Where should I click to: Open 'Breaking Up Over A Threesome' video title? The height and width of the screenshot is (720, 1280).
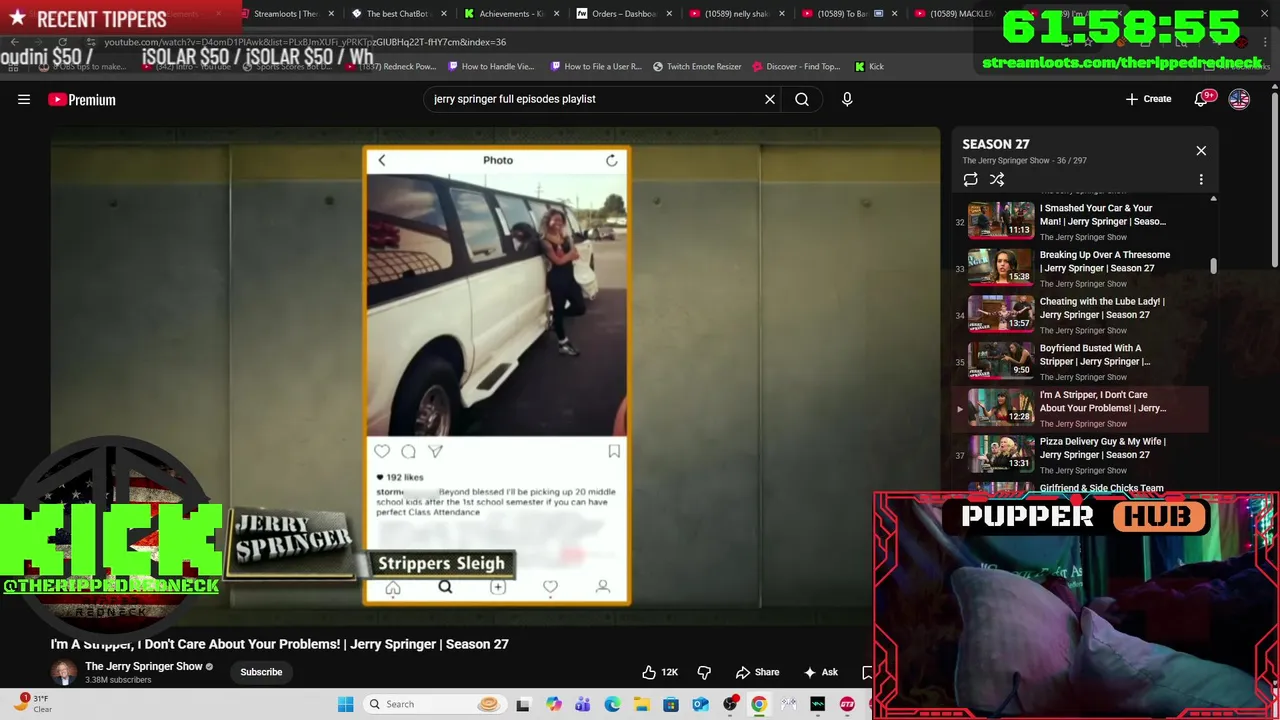[x=1104, y=261]
